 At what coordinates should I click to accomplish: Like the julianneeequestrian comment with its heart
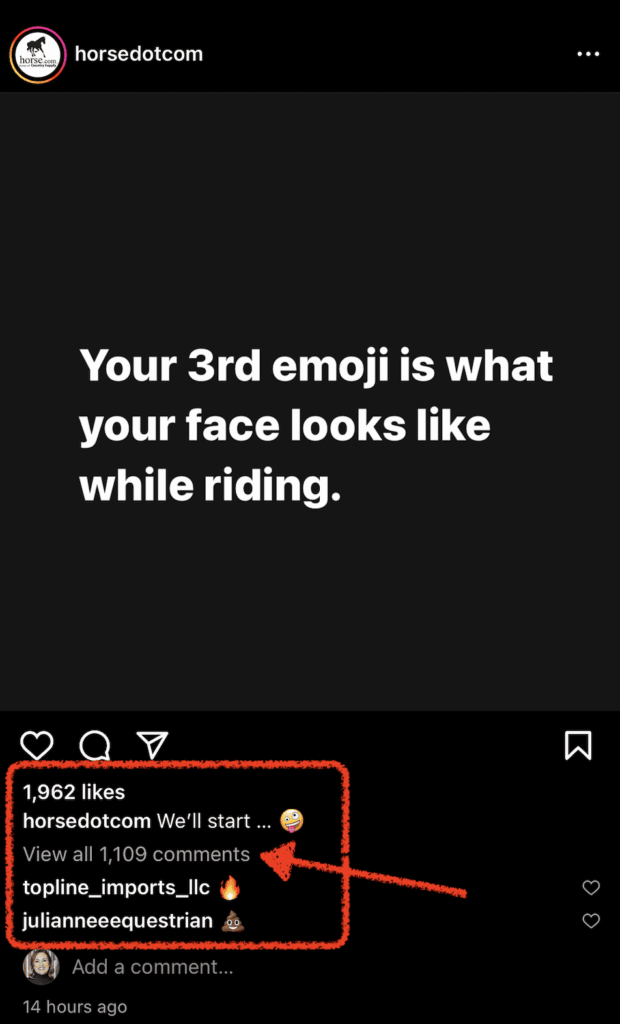[591, 921]
